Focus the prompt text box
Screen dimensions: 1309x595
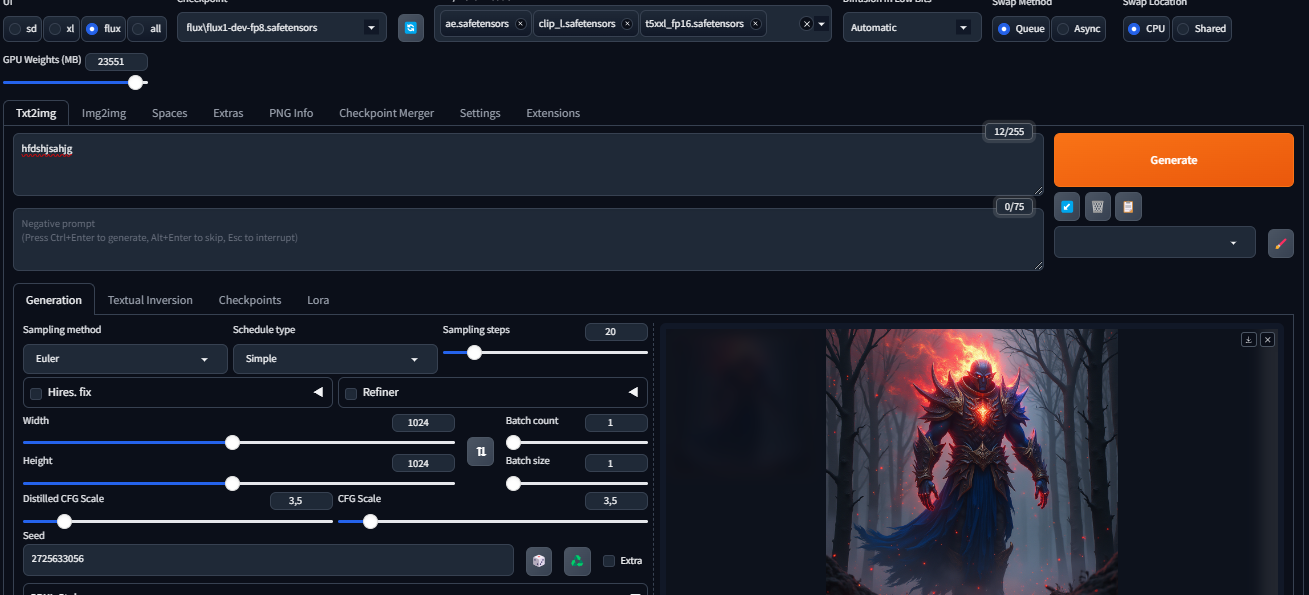(528, 164)
